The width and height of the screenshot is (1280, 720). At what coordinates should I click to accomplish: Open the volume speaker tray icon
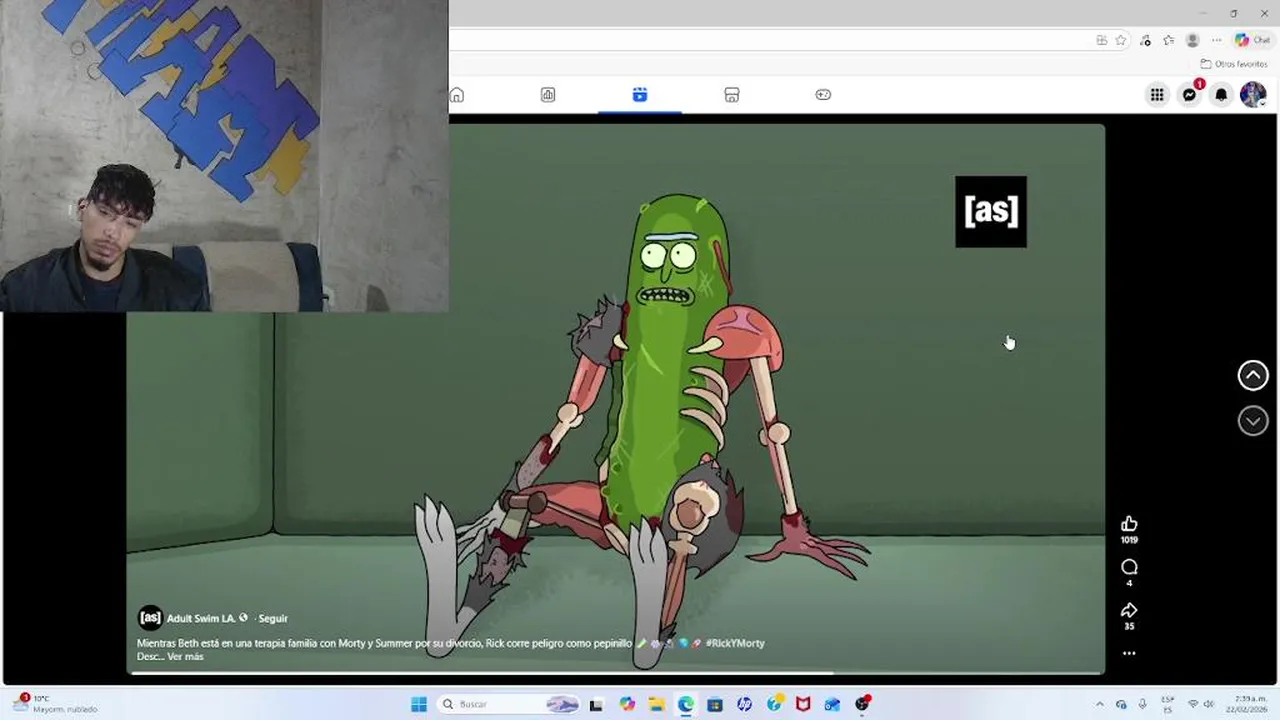[1208, 704]
